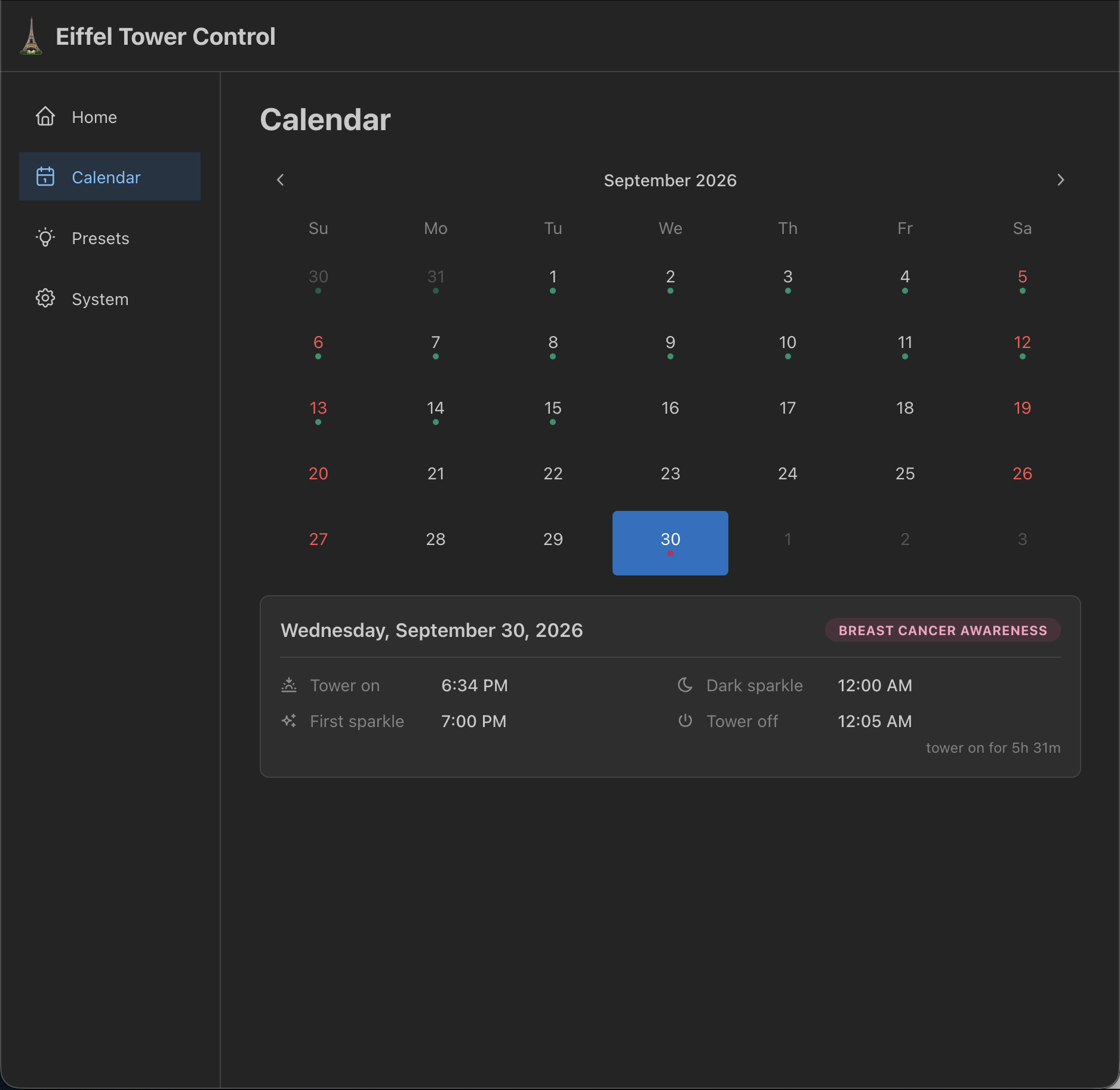Select September 1 on the calendar
1120x1090 pixels.
[x=553, y=281]
